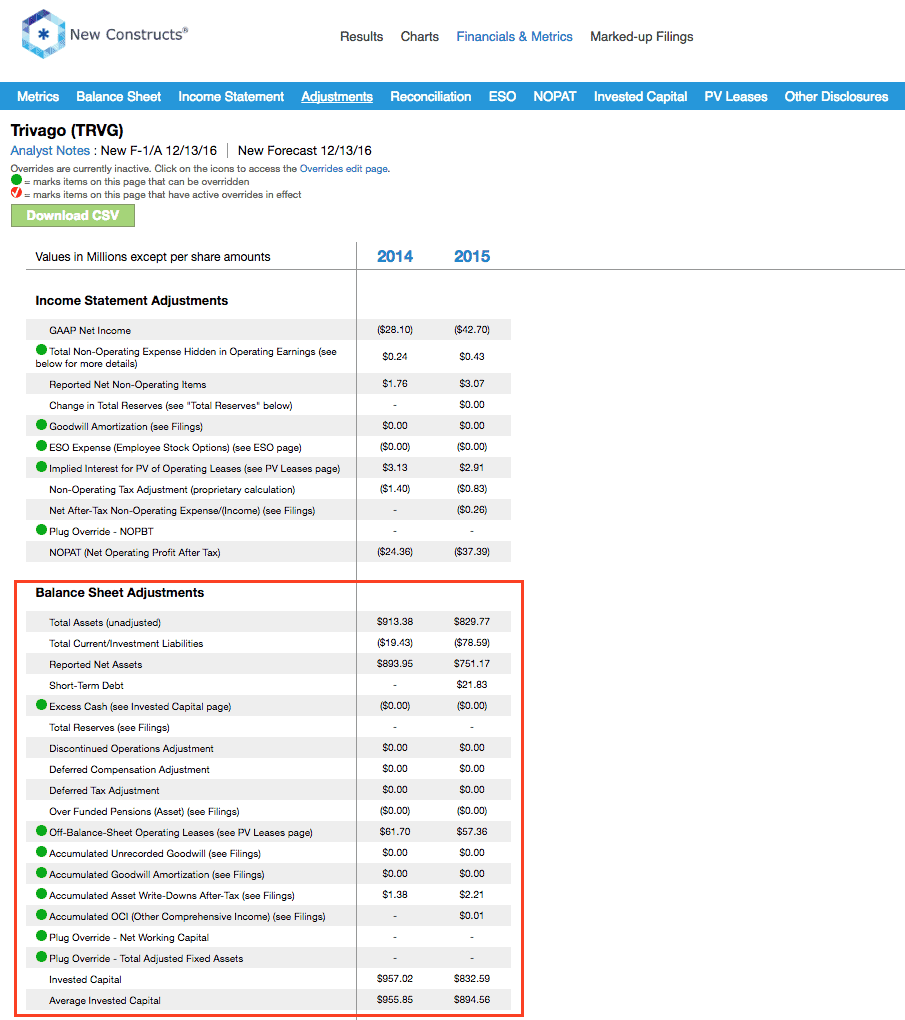The image size is (905, 1020).
Task: Switch to the Metrics tab
Action: [x=38, y=96]
